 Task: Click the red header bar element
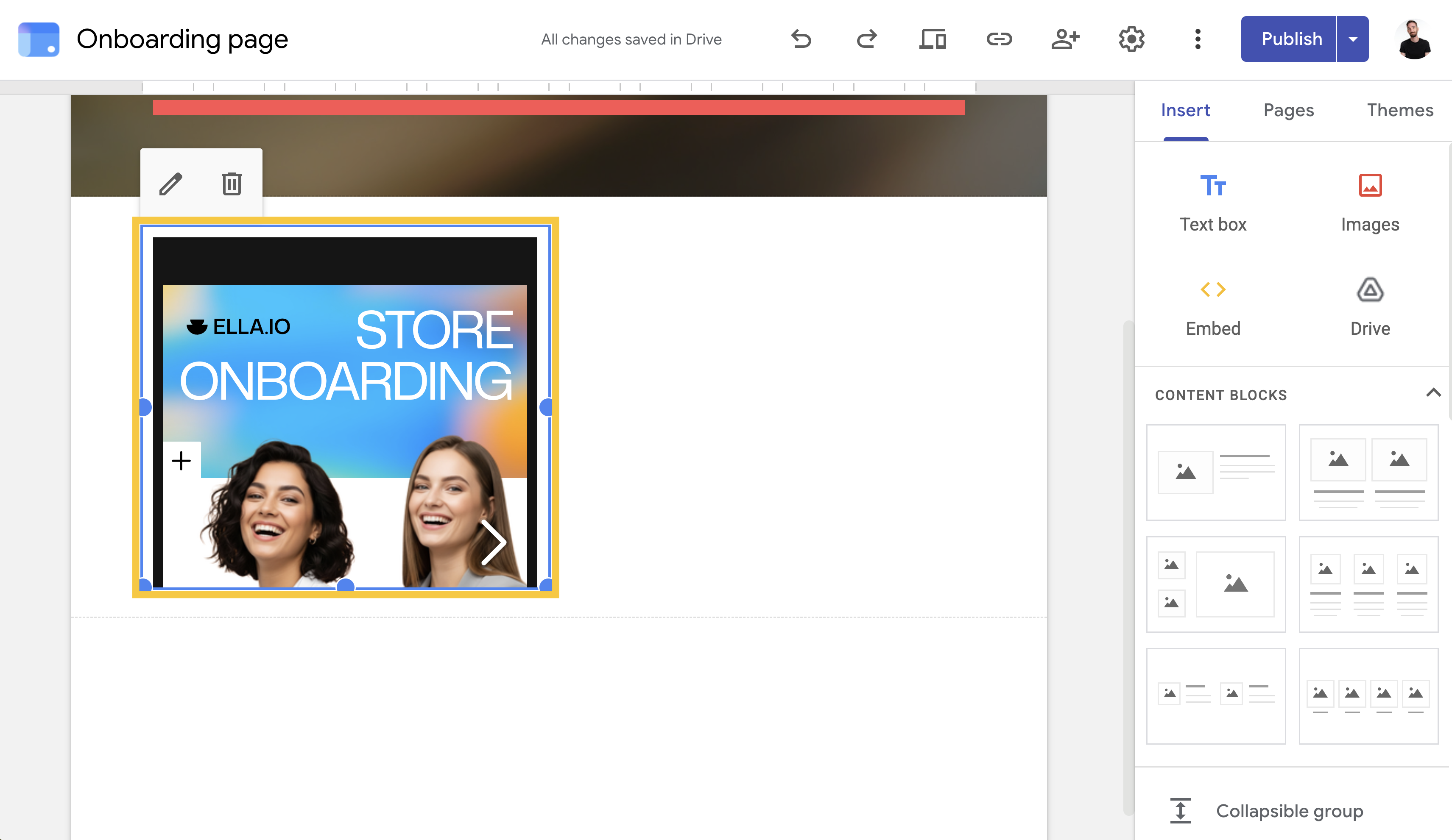click(x=558, y=108)
